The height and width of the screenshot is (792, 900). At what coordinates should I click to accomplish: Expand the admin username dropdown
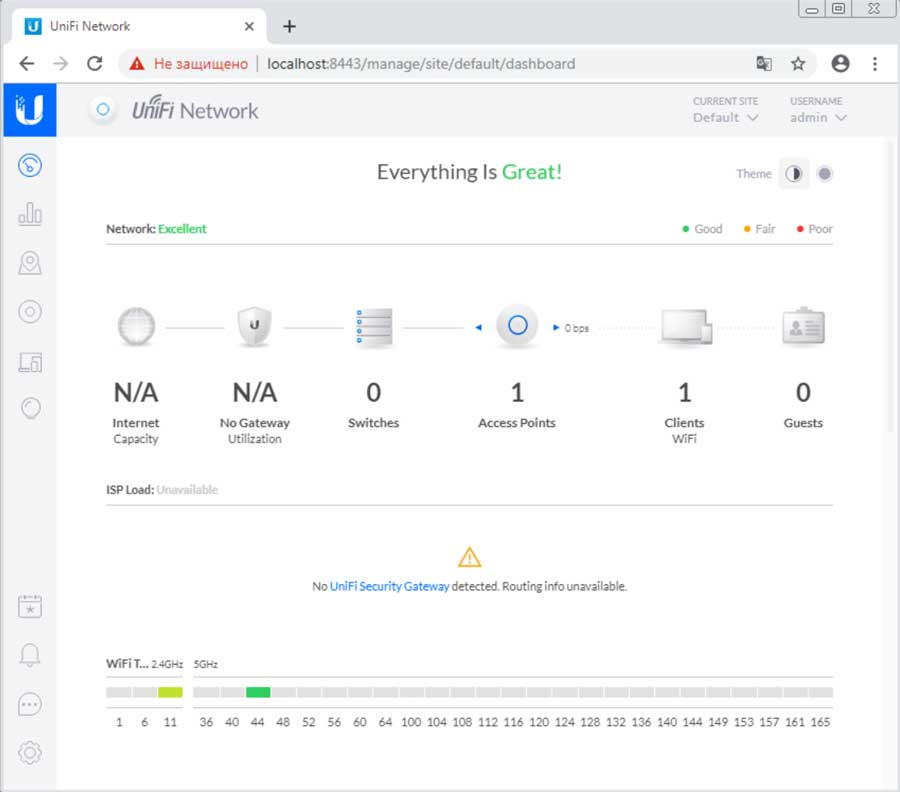(818, 118)
